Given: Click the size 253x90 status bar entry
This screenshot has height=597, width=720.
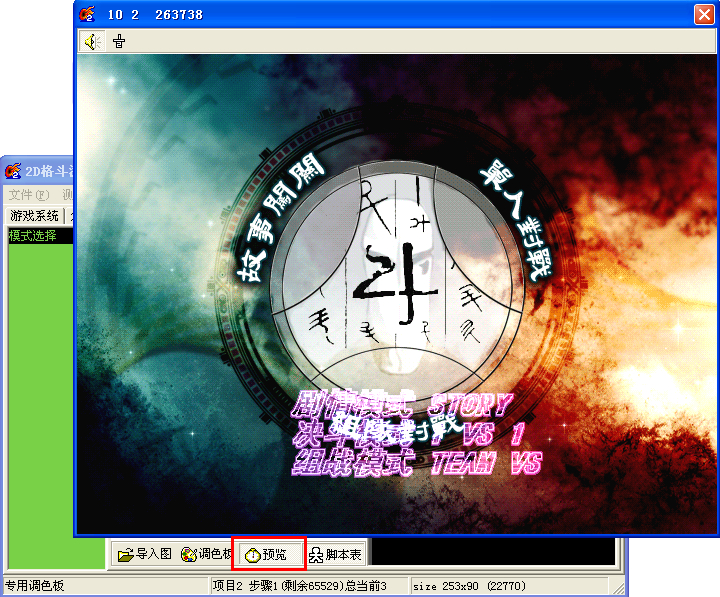Looking at the screenshot, I should tap(469, 586).
